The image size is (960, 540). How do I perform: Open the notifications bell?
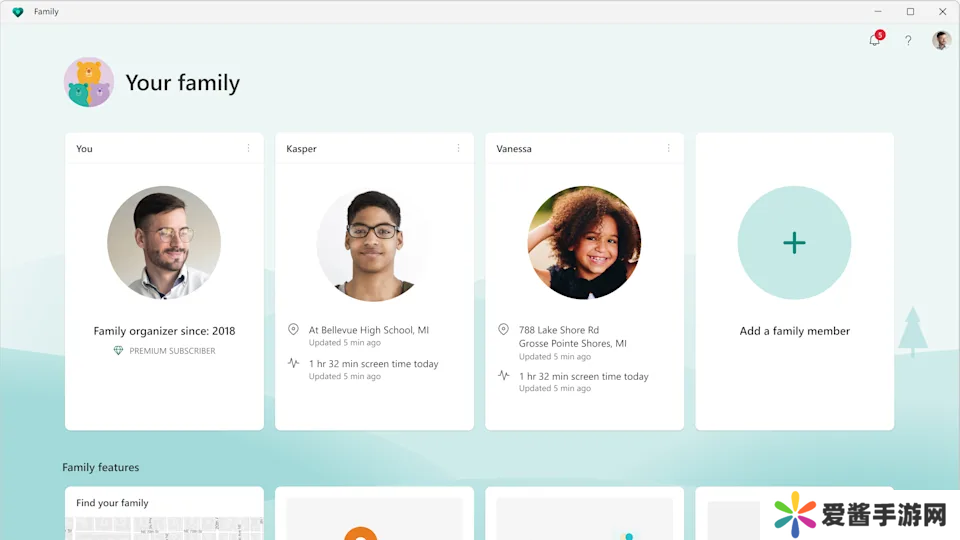click(875, 41)
